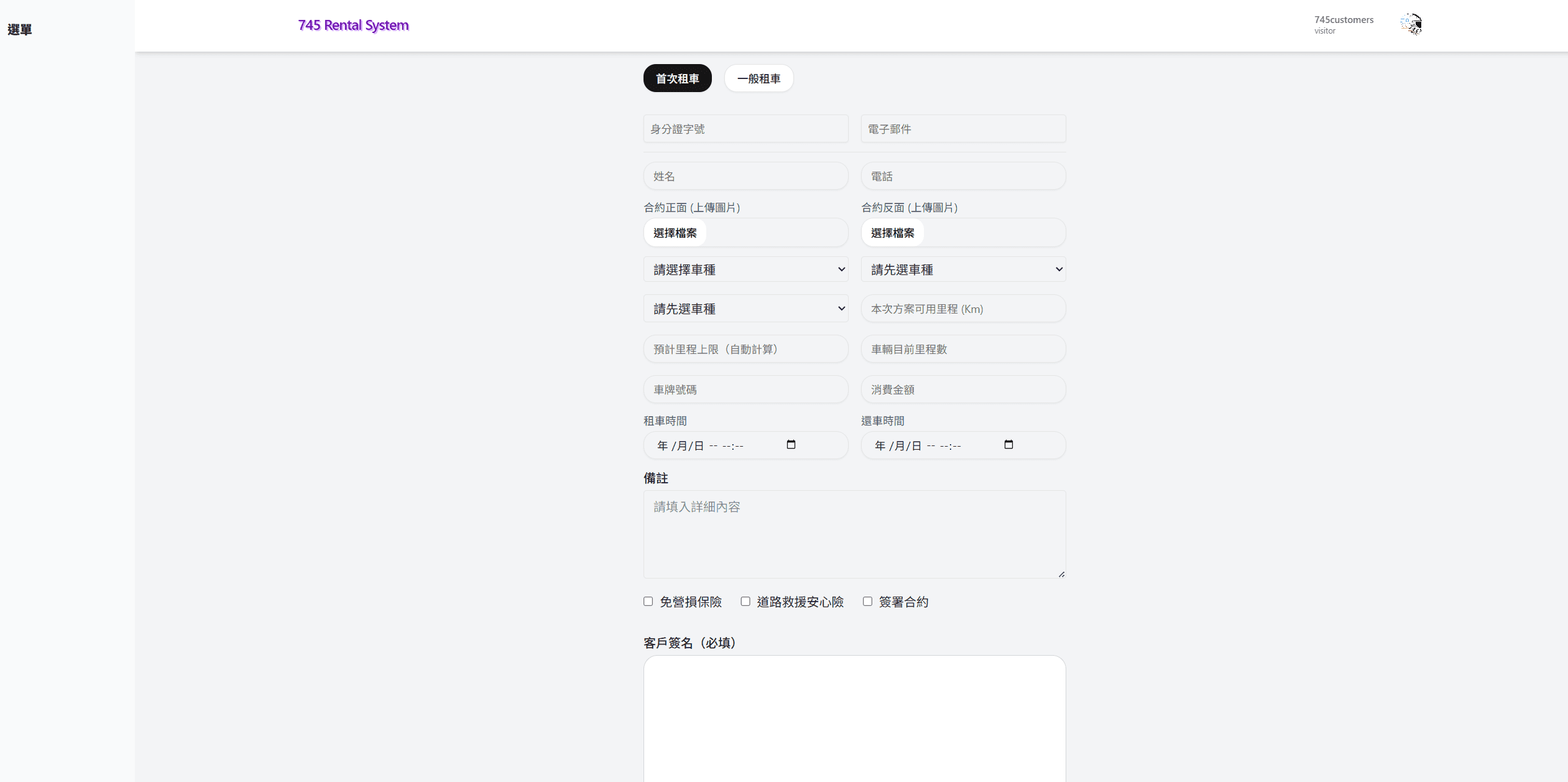This screenshot has height=782, width=1568.
Task: Click the 租車時間 date-time field
Action: [x=745, y=445]
